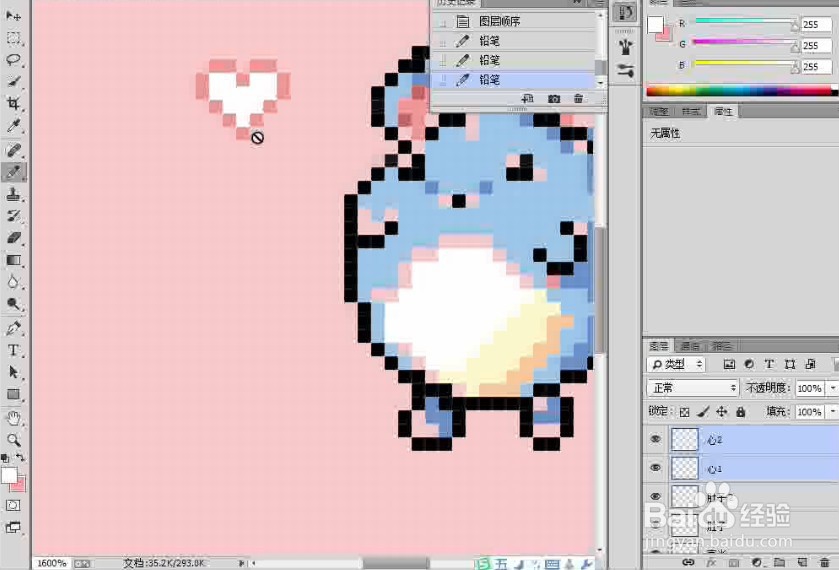The width and height of the screenshot is (839, 570).
Task: Switch to the 样式 tab
Action: tap(691, 111)
